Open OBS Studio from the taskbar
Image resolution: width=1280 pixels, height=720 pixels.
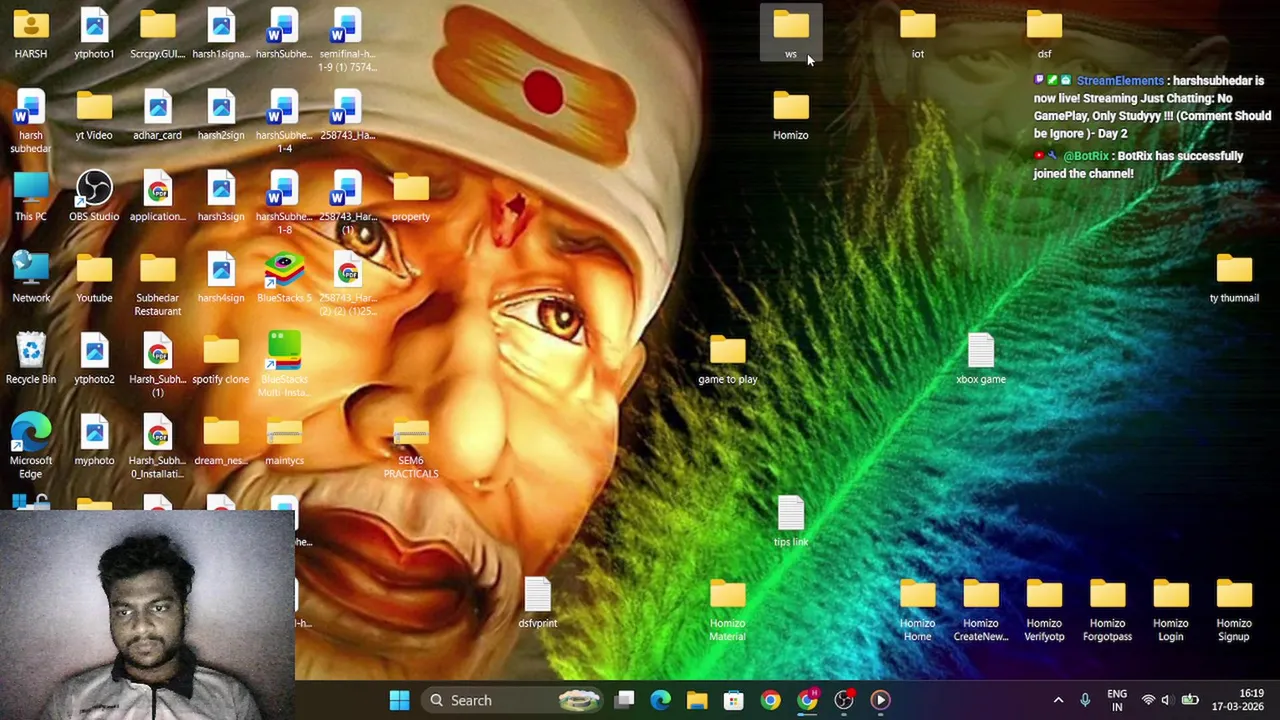point(844,700)
